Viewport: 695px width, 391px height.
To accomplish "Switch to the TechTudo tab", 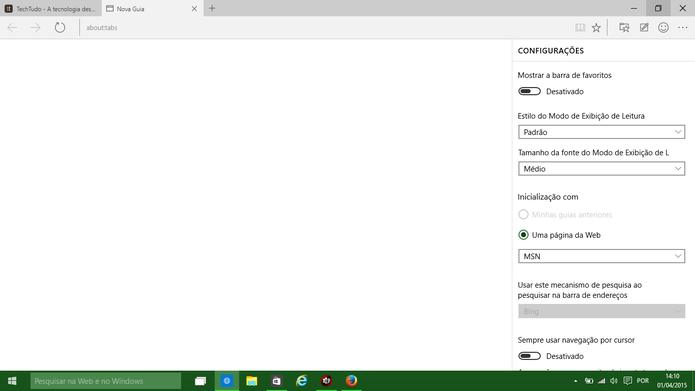I will [x=51, y=8].
